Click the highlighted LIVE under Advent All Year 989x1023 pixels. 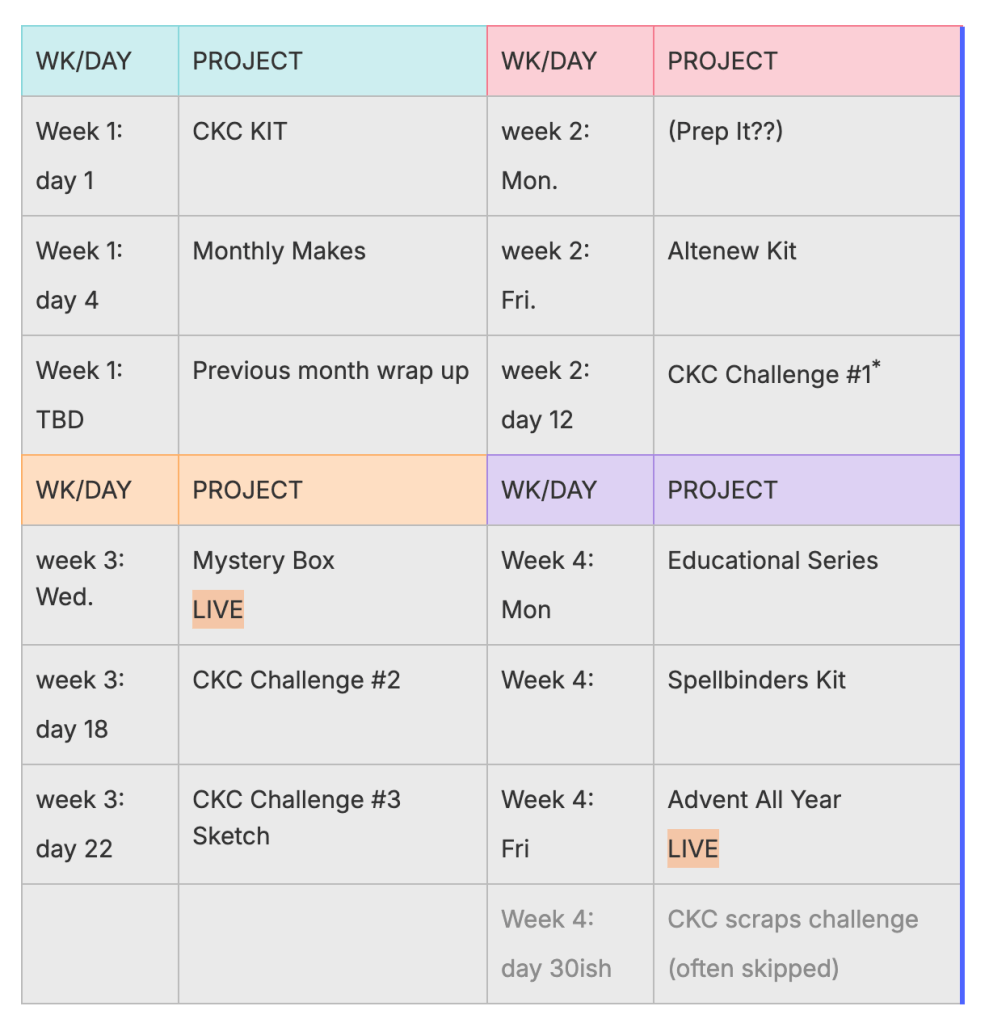693,849
